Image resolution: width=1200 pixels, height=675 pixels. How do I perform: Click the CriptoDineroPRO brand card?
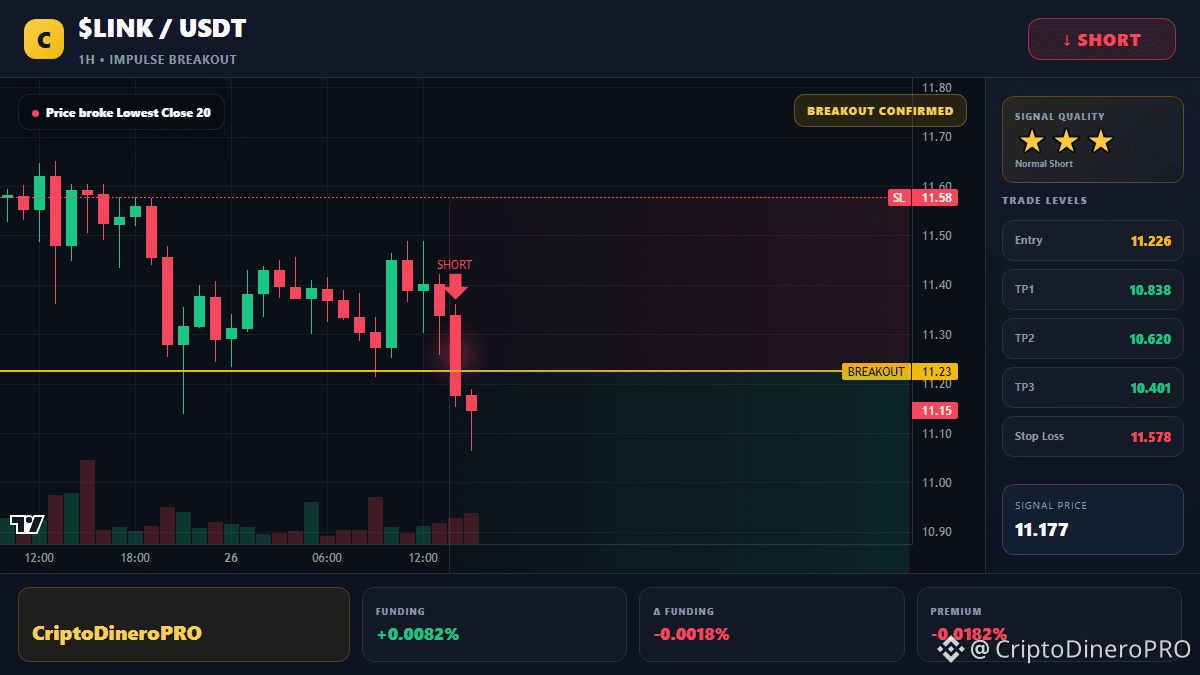(x=184, y=624)
